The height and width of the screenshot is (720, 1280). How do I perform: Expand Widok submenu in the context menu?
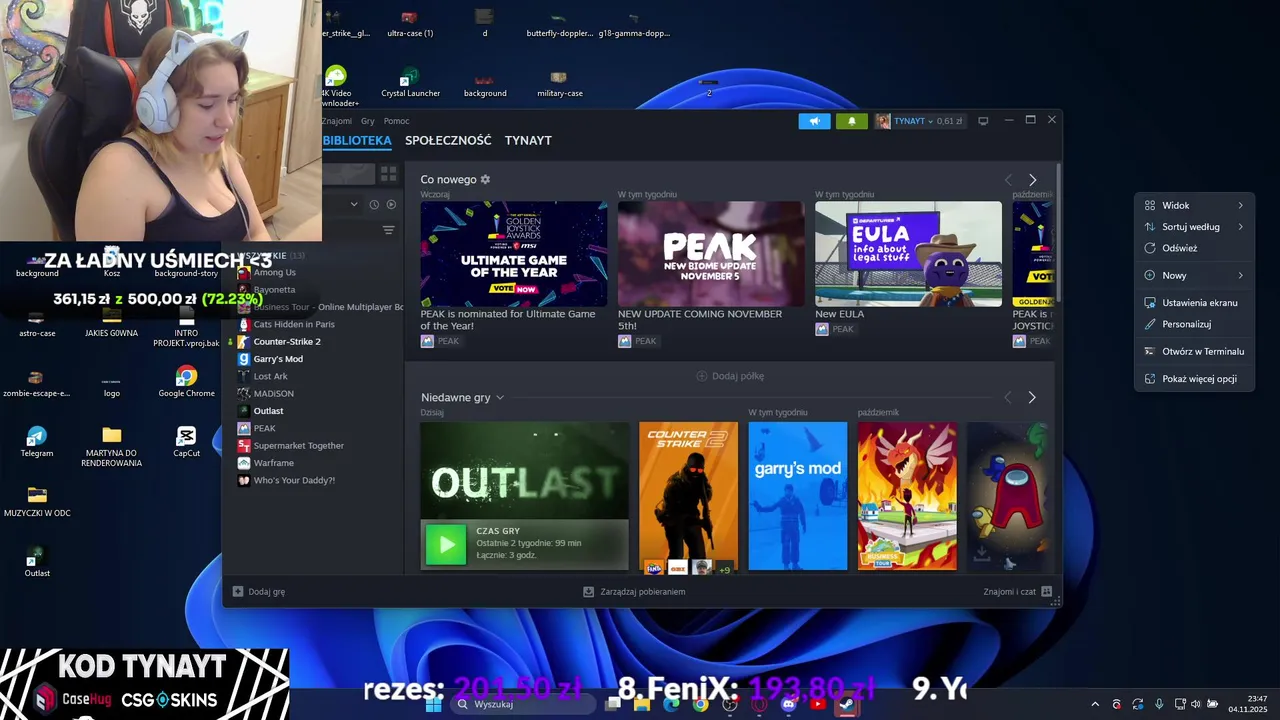click(1194, 205)
